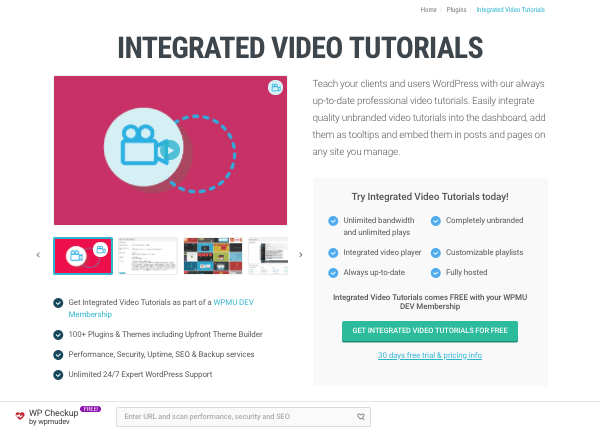Click comes FREE with your WPMU DEV Membership text
The width and height of the screenshot is (600, 432).
(x=430, y=302)
